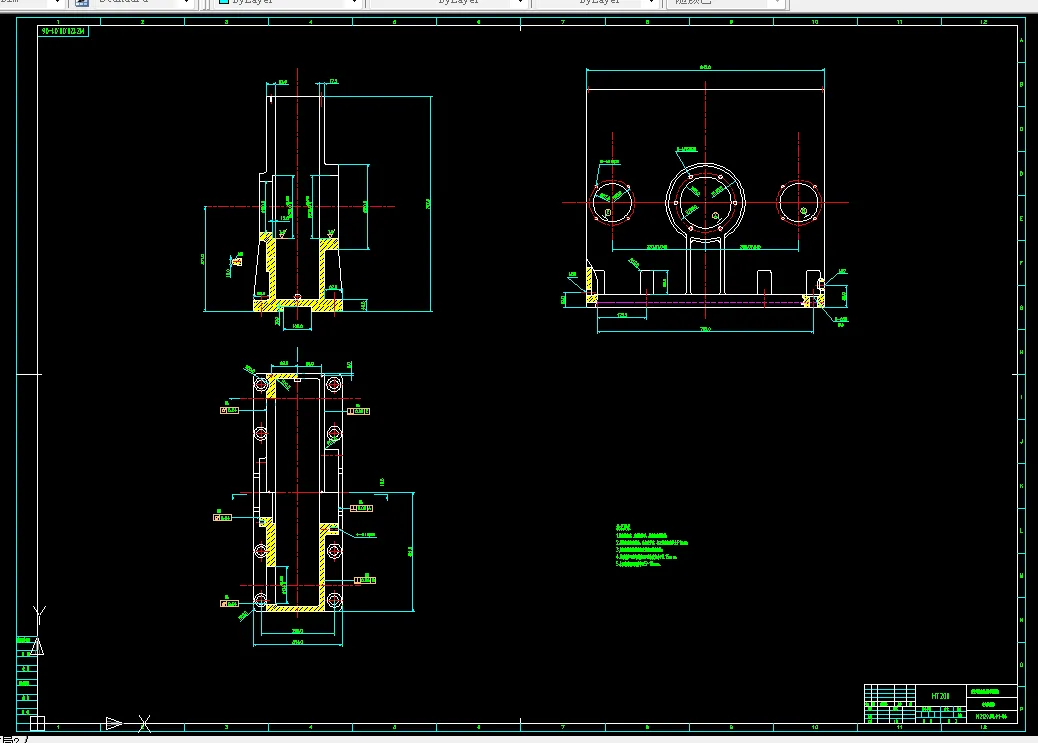Screen dimensions: 1038x743
Task: Open the greyed Chinese plot style dropdown
Action: (726, 3)
